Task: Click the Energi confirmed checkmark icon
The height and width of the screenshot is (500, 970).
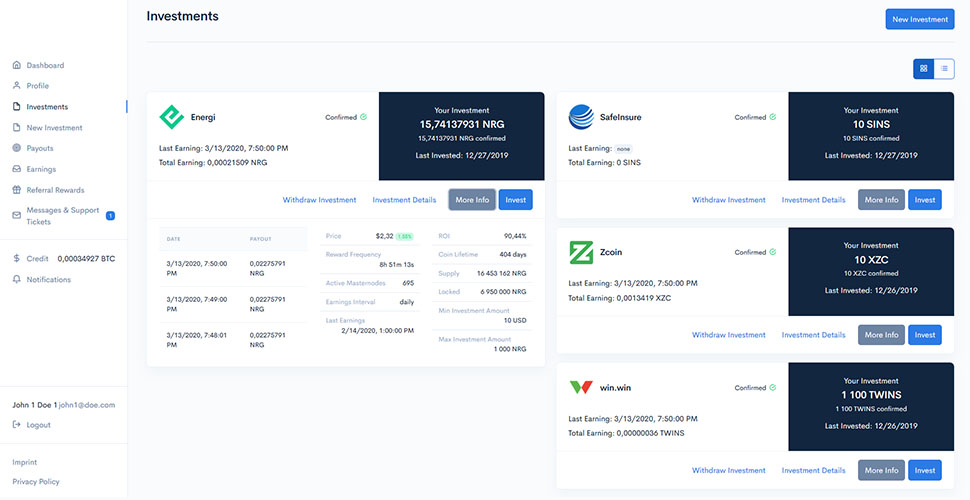Action: coord(363,117)
